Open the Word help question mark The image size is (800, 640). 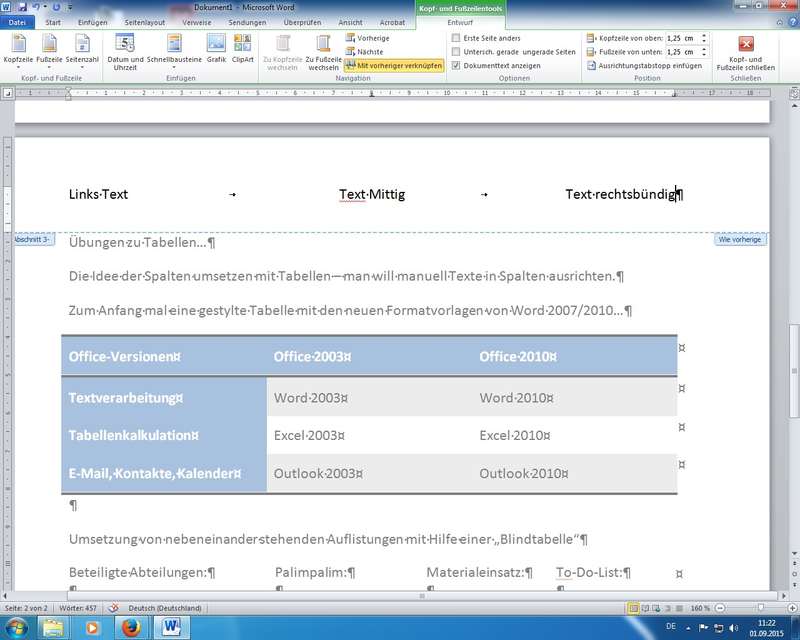[793, 22]
